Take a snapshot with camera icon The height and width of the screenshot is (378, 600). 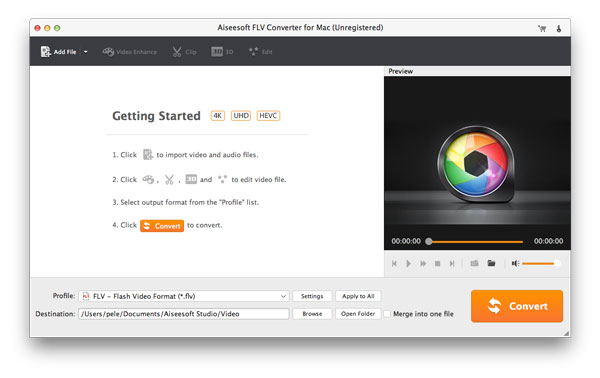click(x=474, y=263)
